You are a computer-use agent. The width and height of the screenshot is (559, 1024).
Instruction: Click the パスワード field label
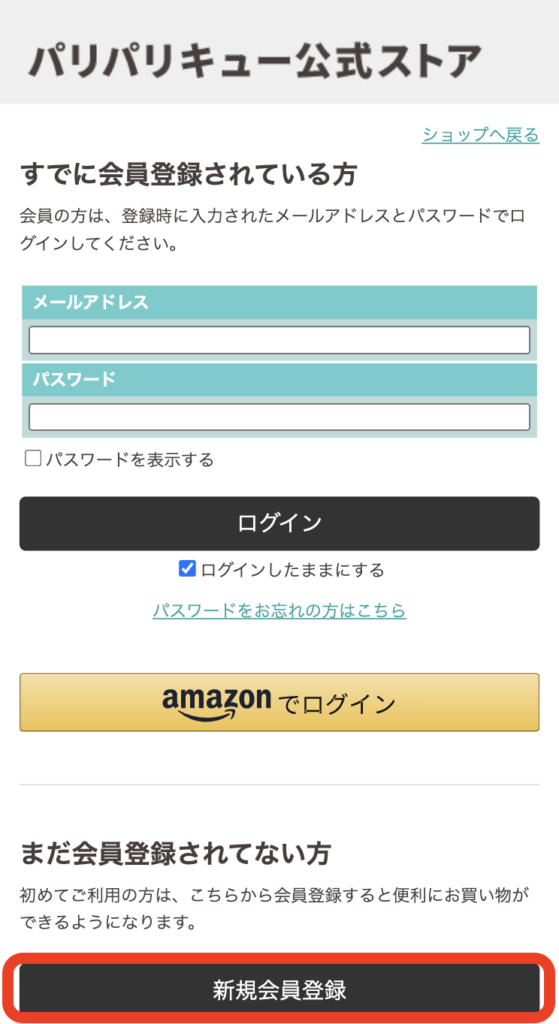tap(74, 379)
